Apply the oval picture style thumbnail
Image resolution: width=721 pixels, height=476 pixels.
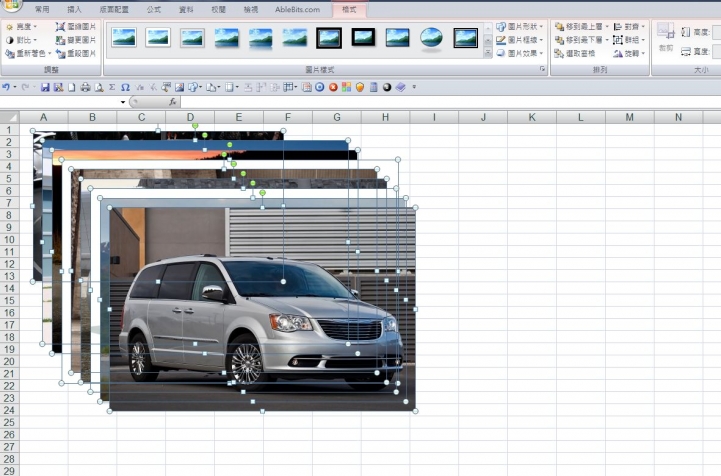click(431, 38)
